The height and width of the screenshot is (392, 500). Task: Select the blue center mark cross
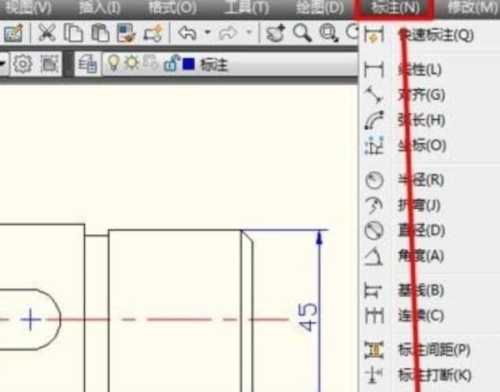30,320
